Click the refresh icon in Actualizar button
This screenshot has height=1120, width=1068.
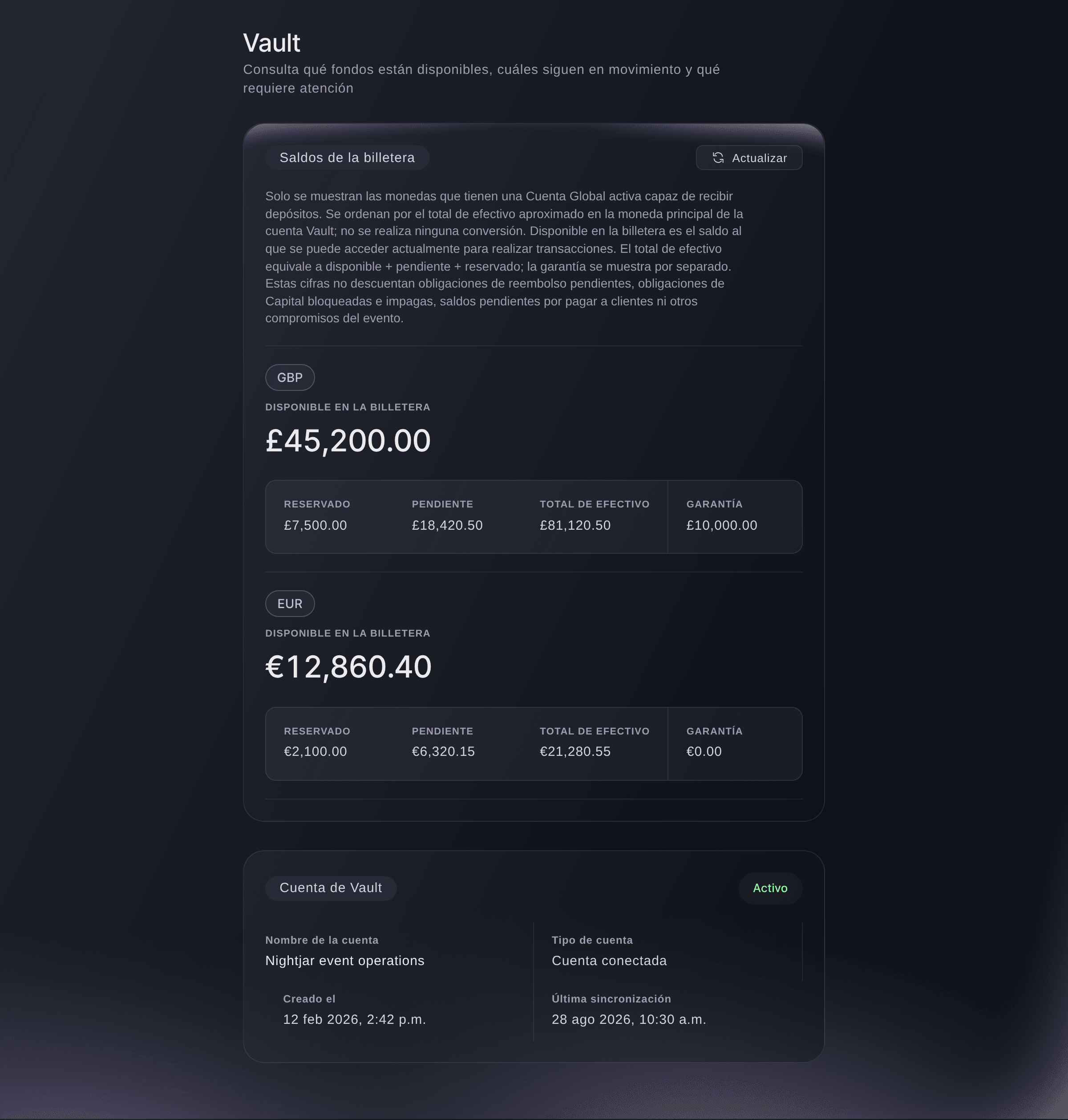pyautogui.click(x=718, y=158)
